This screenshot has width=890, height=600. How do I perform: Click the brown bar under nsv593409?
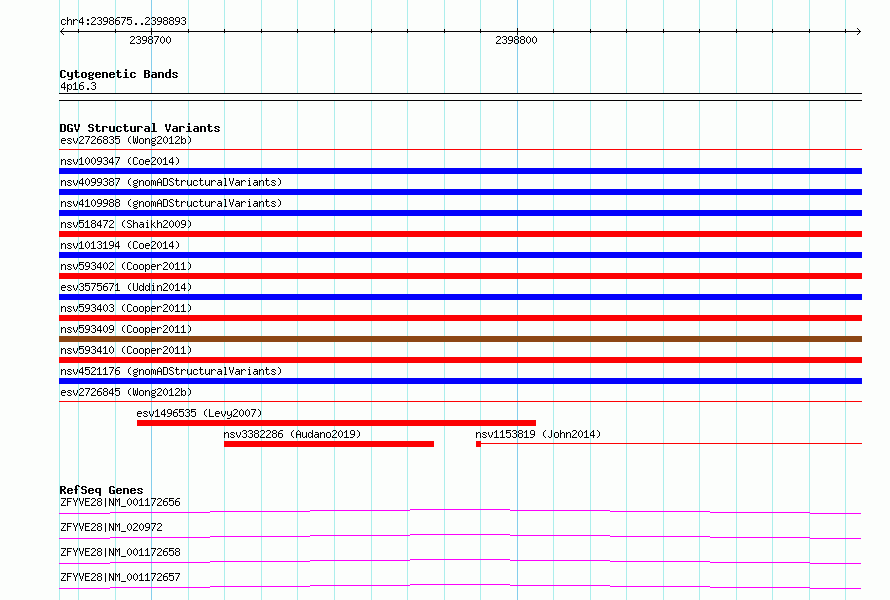click(460, 339)
